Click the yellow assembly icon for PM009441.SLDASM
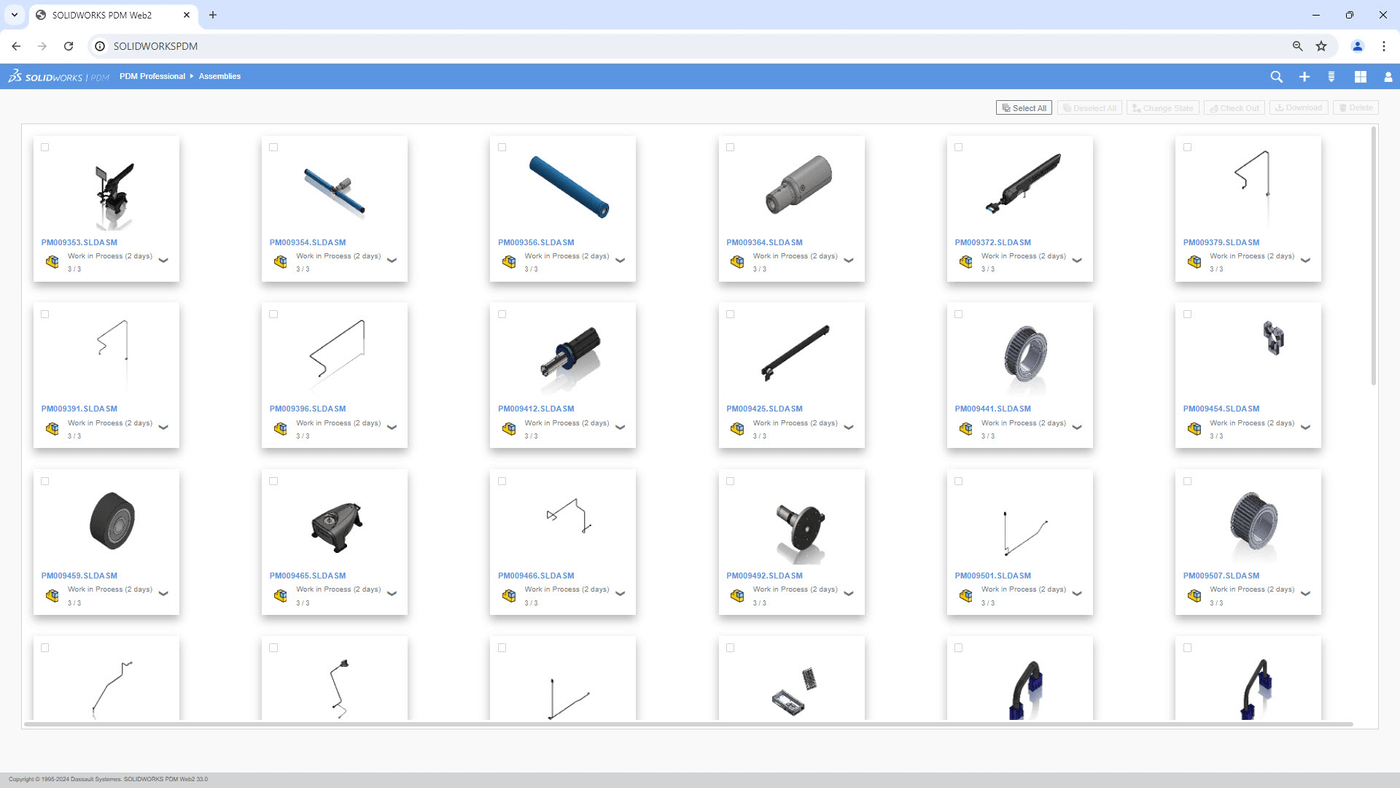The height and width of the screenshot is (788, 1400). [x=966, y=428]
